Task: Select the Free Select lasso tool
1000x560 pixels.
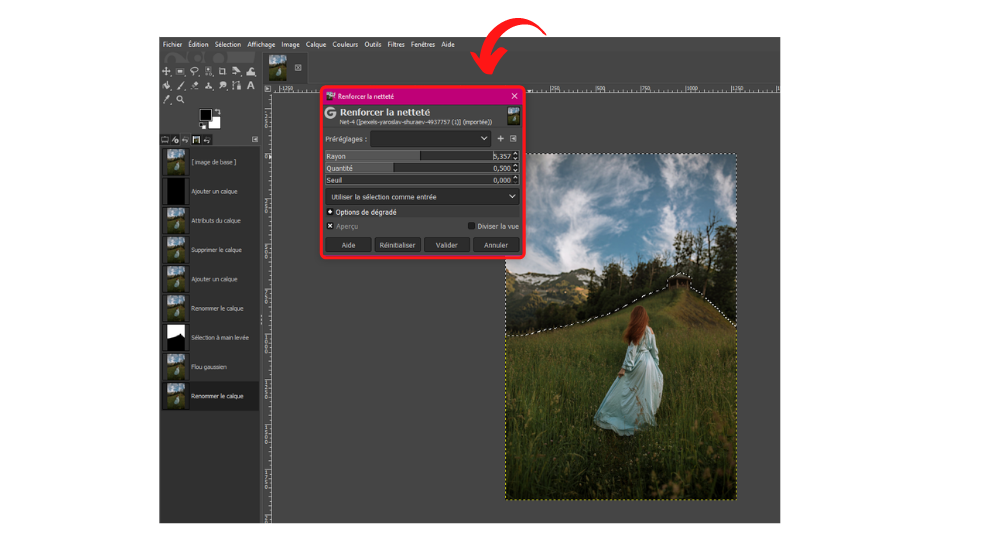Action: 195,71
